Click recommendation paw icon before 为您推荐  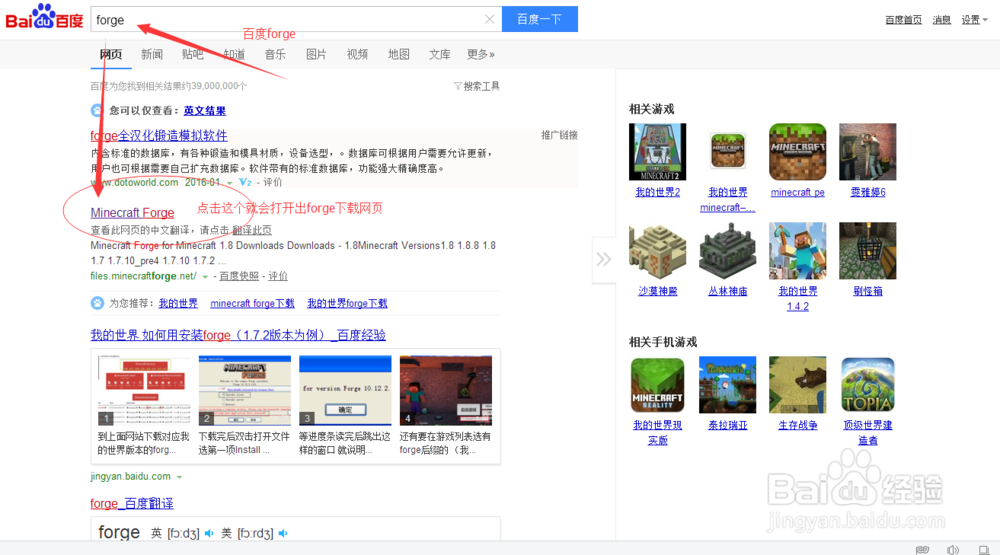click(97, 303)
